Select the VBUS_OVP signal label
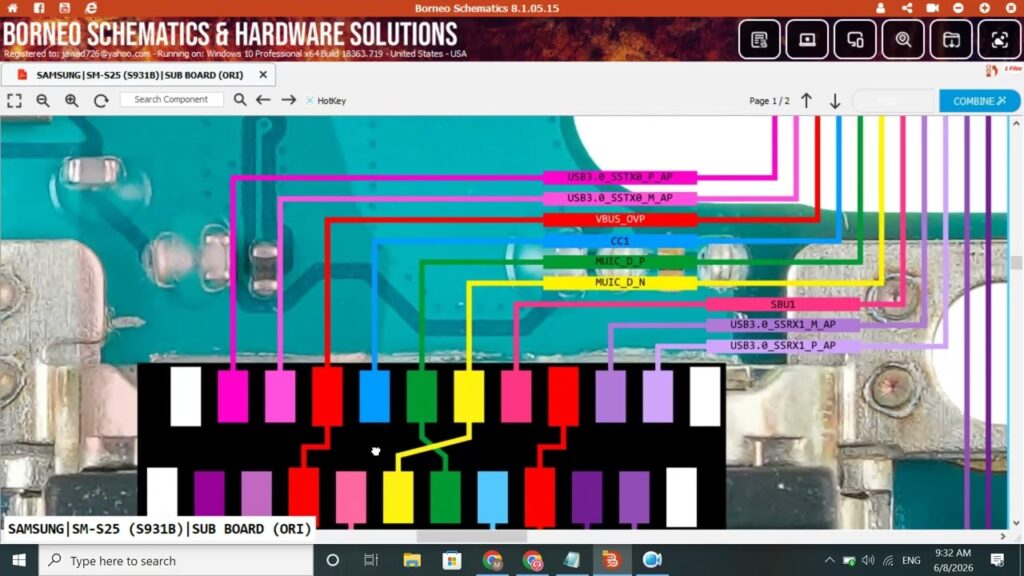The width and height of the screenshot is (1024, 576). pos(620,219)
